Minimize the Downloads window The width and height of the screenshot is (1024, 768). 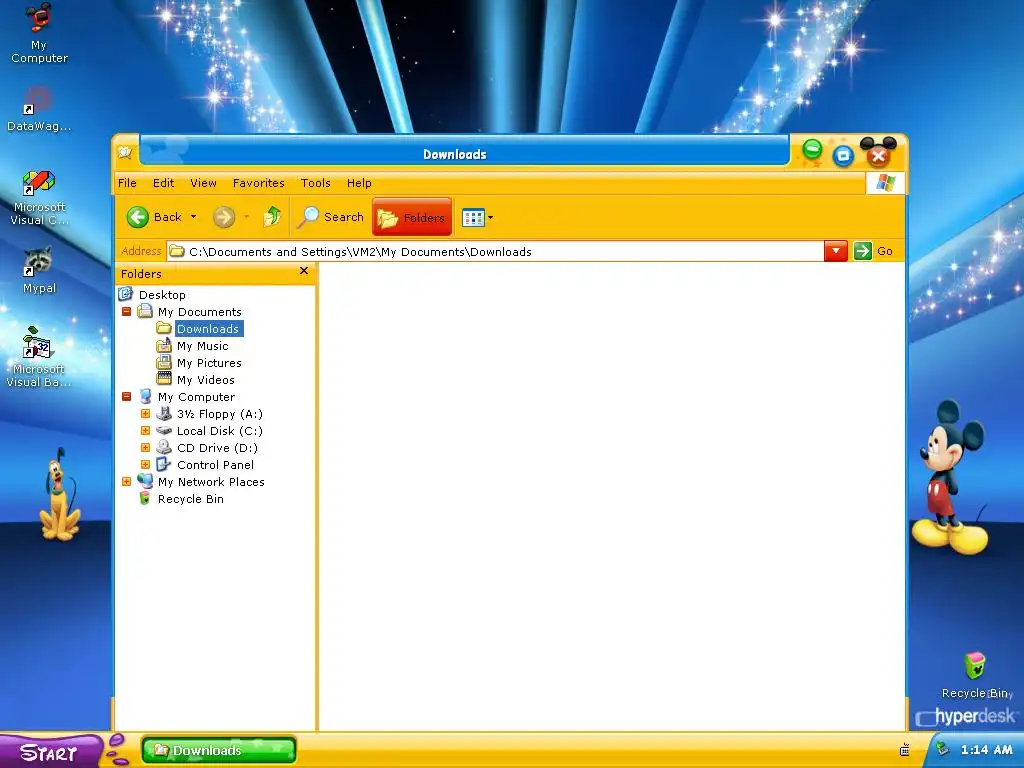812,150
